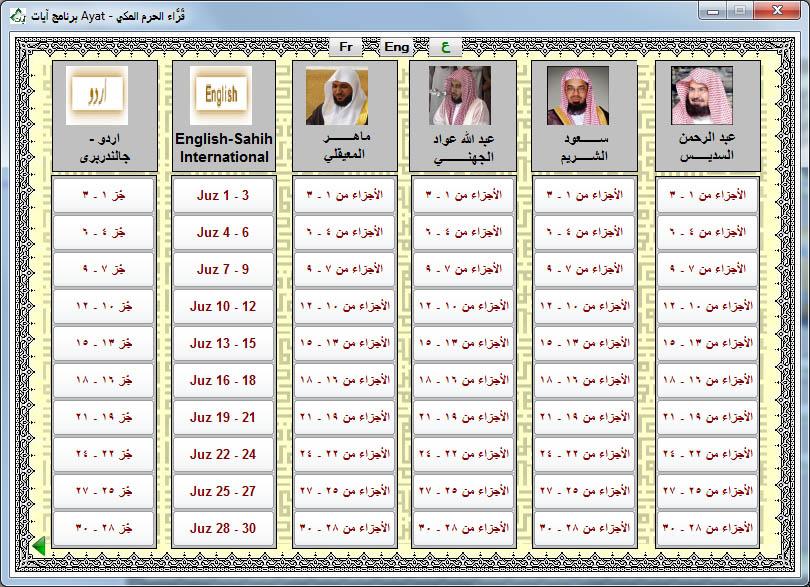
Task: Open Juz 7 - 9 in Urdu column
Action: [x=104, y=269]
